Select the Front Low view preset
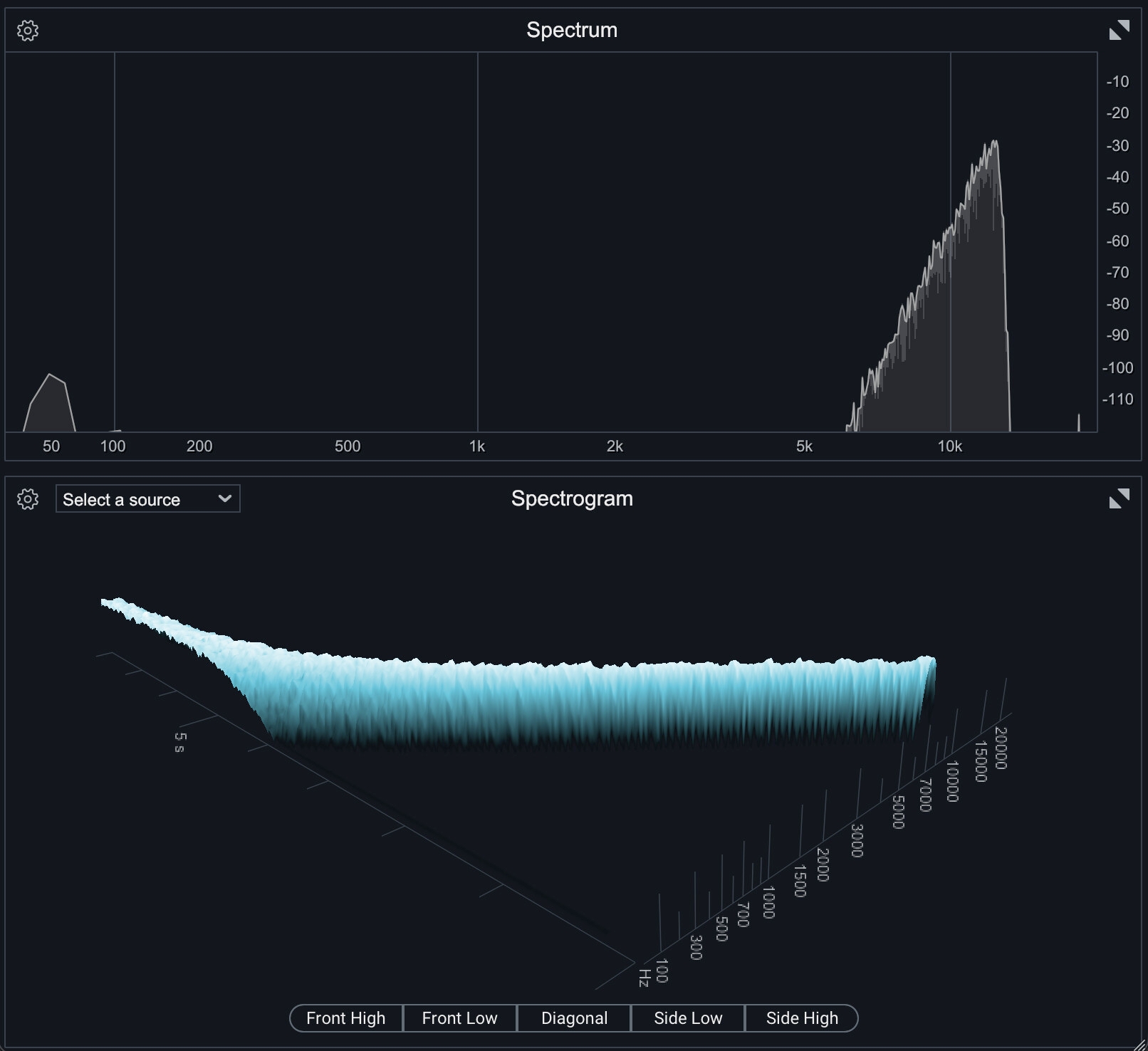Viewport: 1148px width, 1051px height. pos(459,1018)
